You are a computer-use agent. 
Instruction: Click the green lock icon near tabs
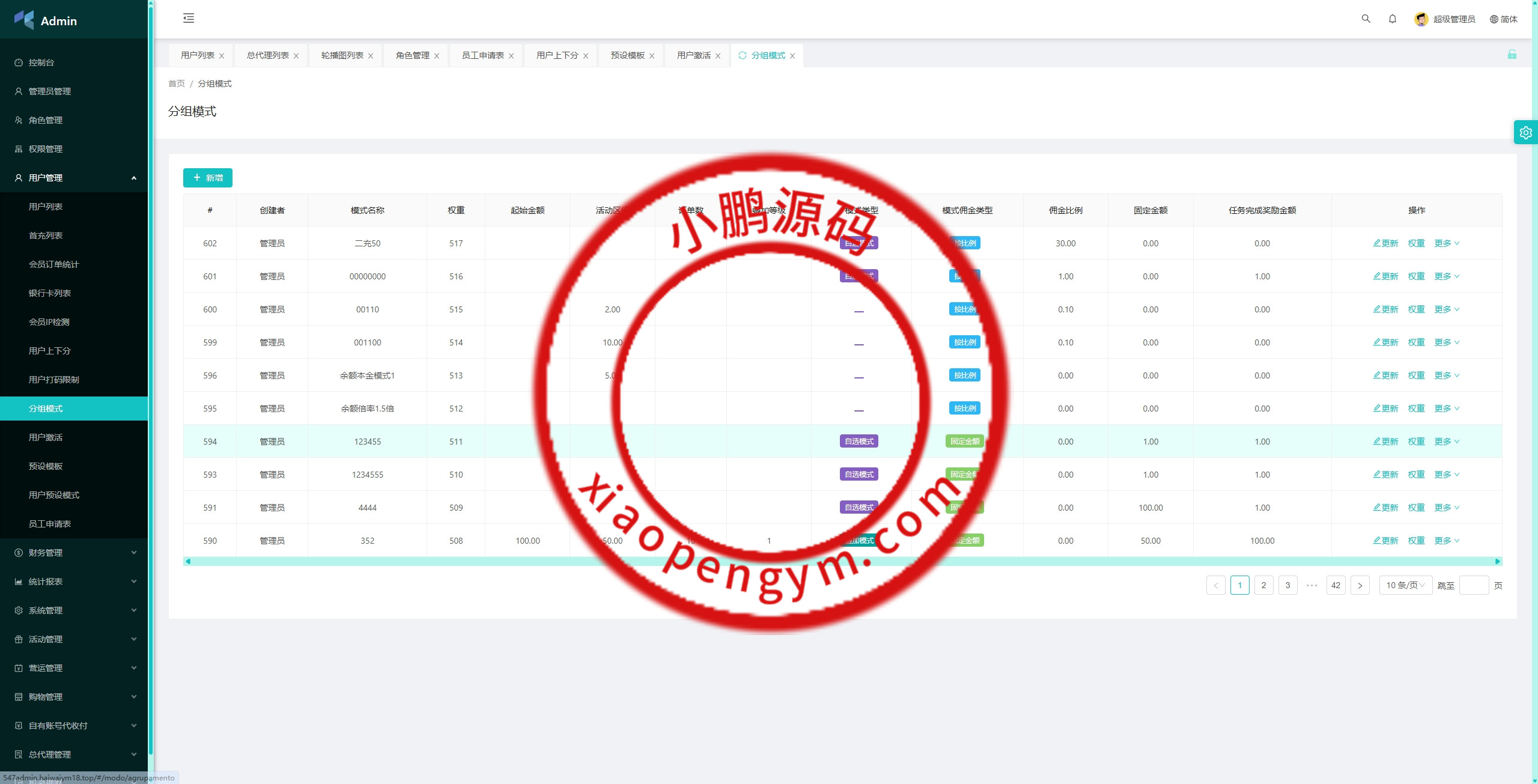[1512, 55]
